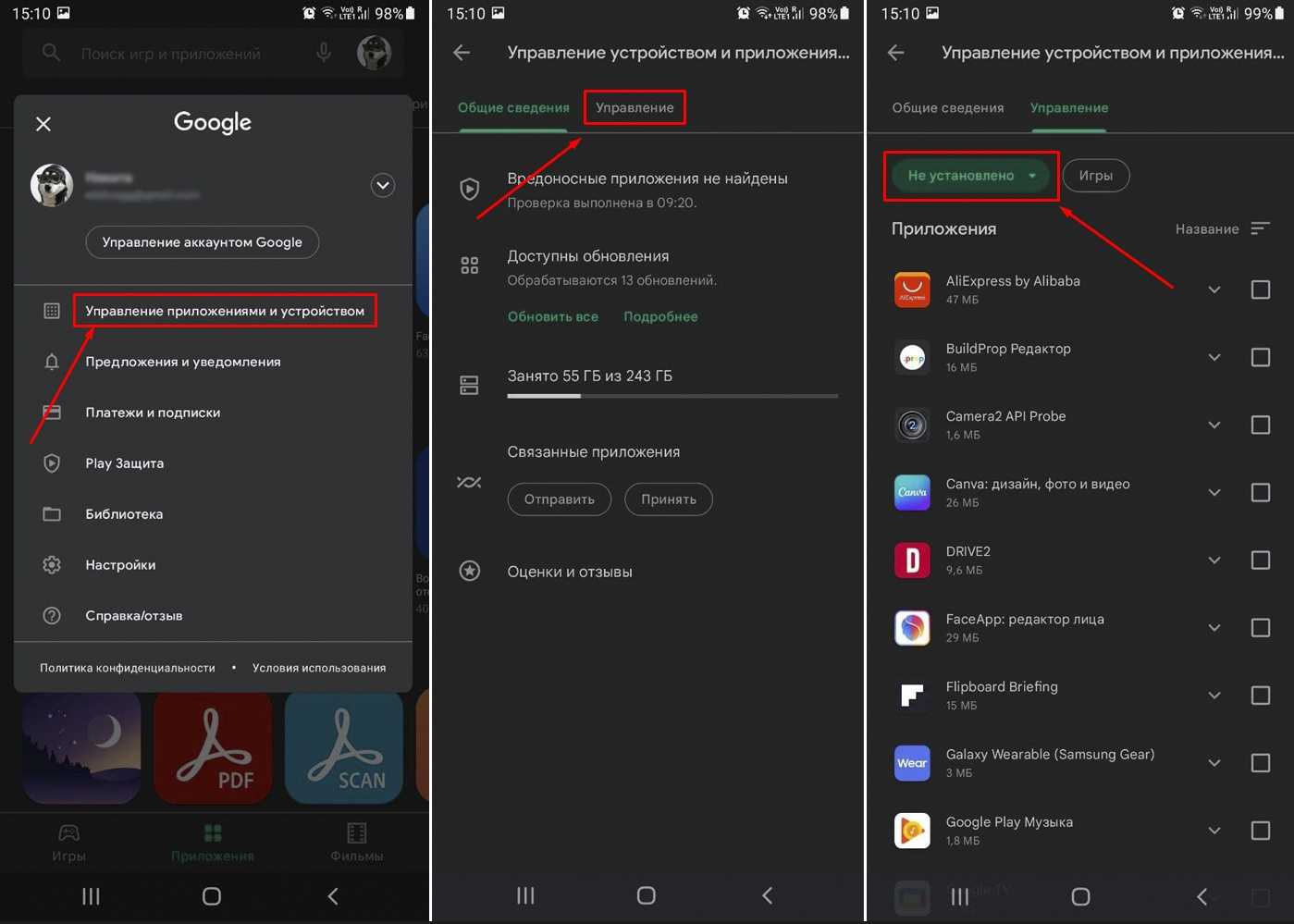This screenshot has width=1294, height=924.
Task: Expand the AliExpress by Alibaba row
Action: (1214, 290)
